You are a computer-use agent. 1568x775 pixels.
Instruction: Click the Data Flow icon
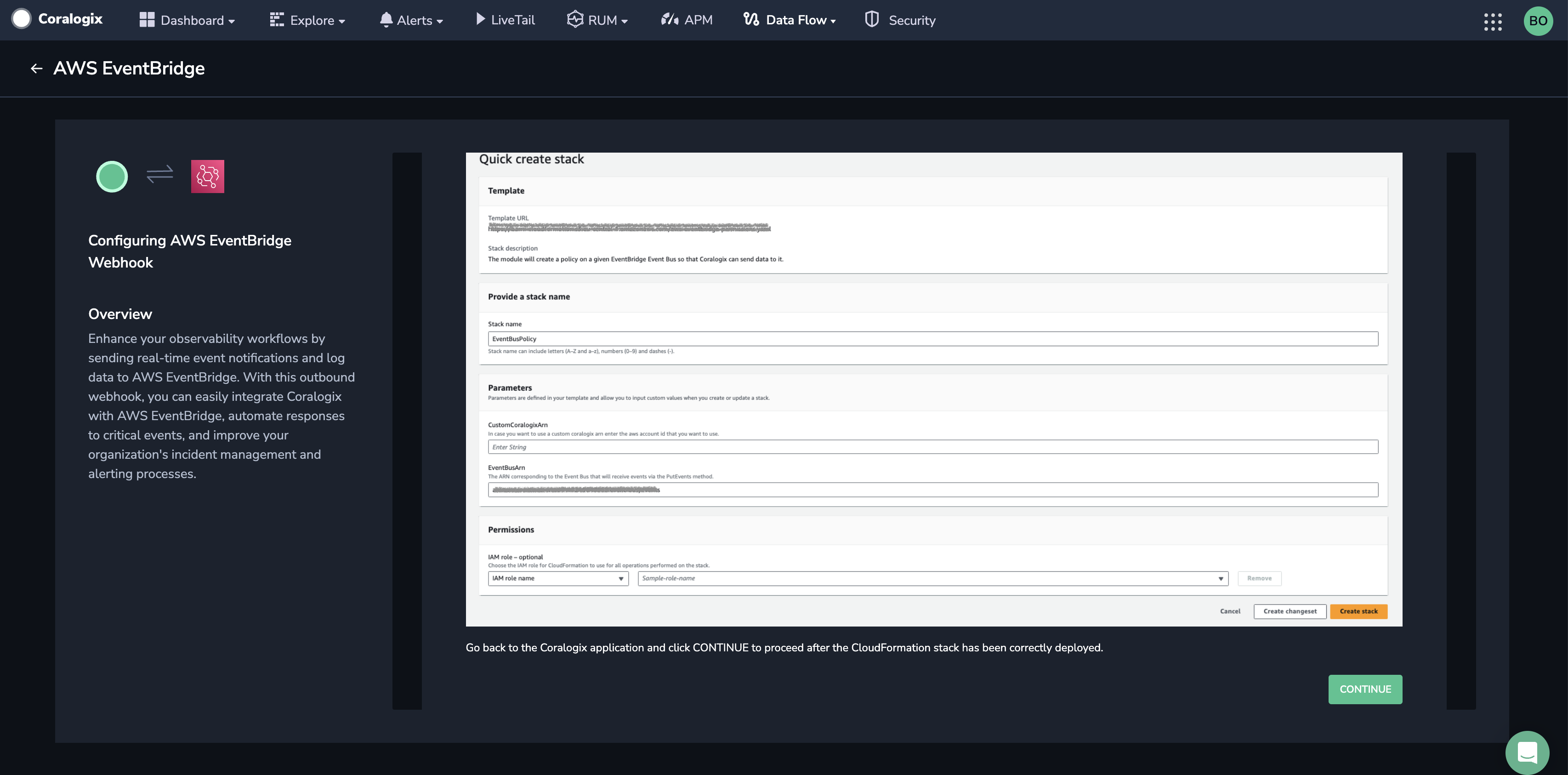(x=751, y=19)
